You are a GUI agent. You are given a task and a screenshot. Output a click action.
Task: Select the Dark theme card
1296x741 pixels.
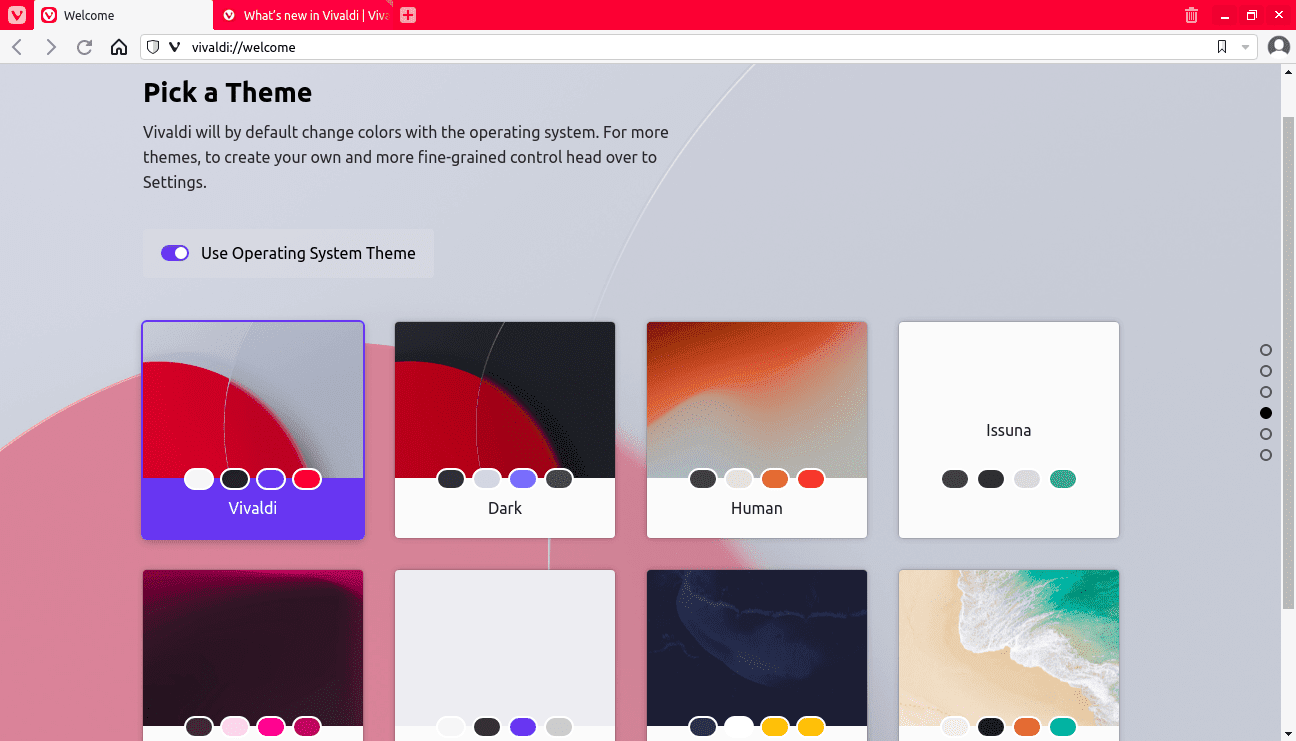[x=505, y=430]
